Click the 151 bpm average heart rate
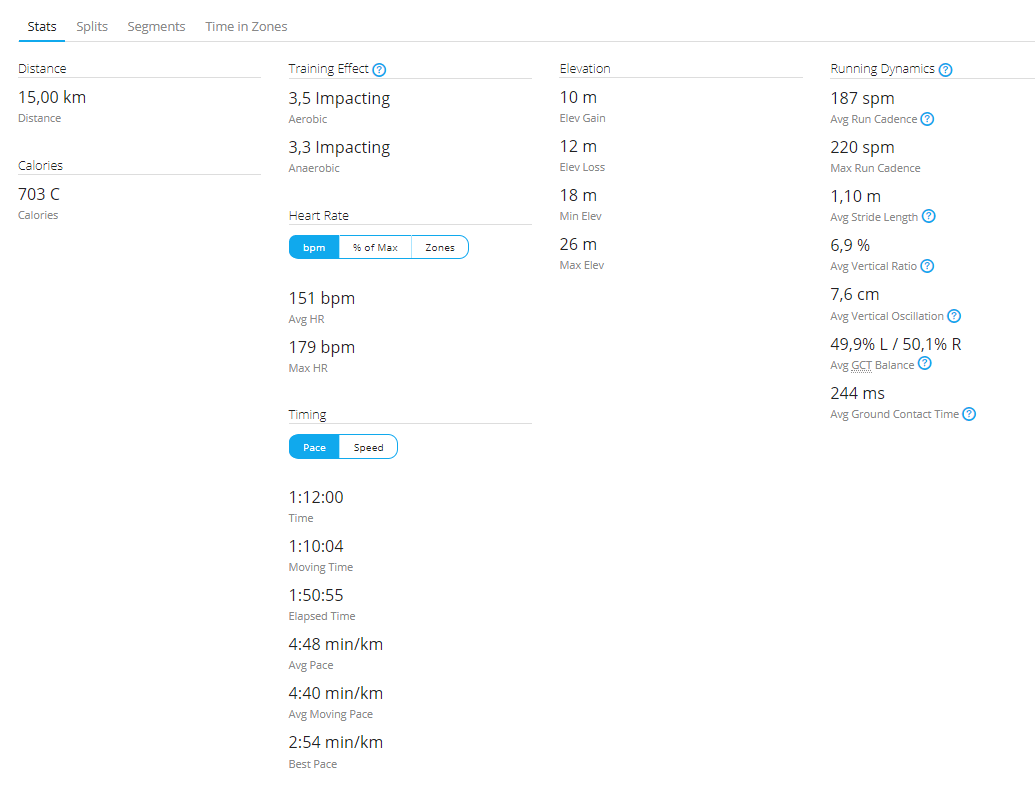 coord(322,298)
